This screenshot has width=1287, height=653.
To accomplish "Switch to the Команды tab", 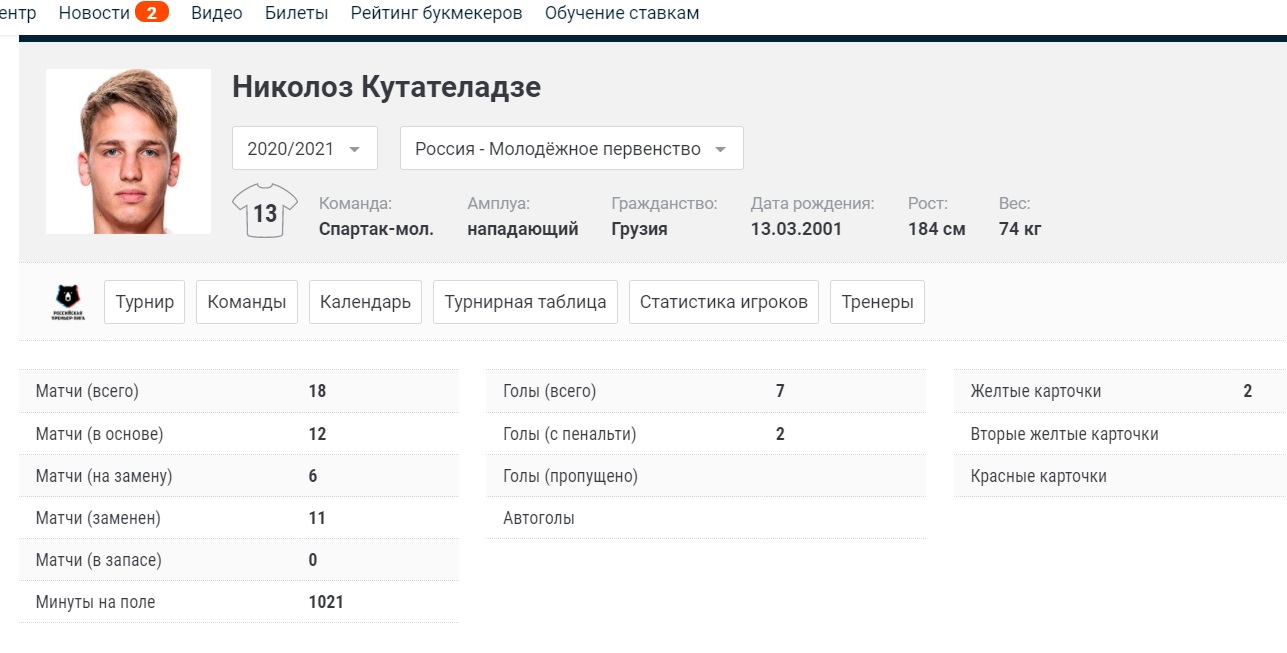I will 246,301.
